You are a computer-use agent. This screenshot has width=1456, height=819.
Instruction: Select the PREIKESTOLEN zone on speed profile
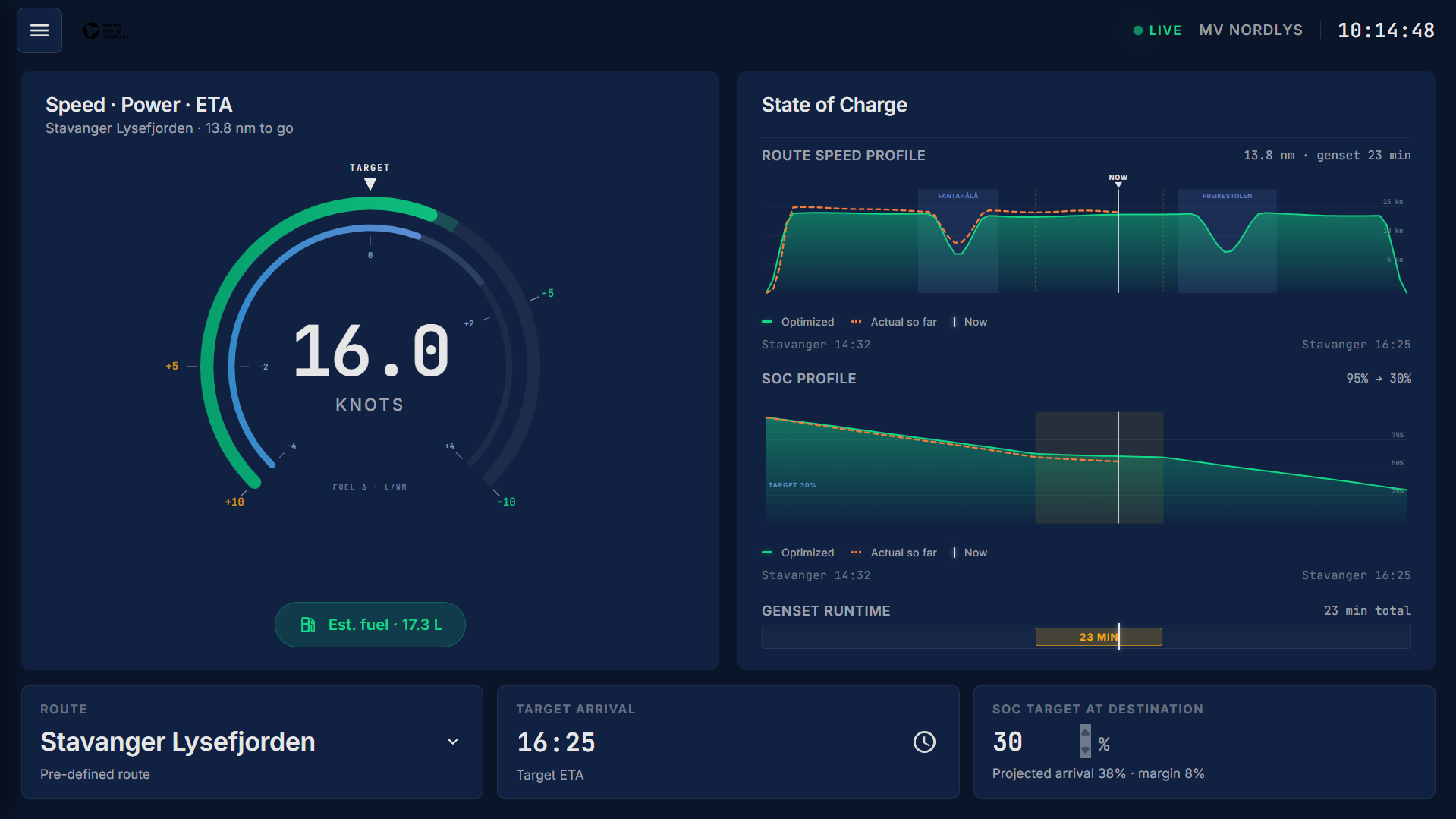coord(1227,241)
